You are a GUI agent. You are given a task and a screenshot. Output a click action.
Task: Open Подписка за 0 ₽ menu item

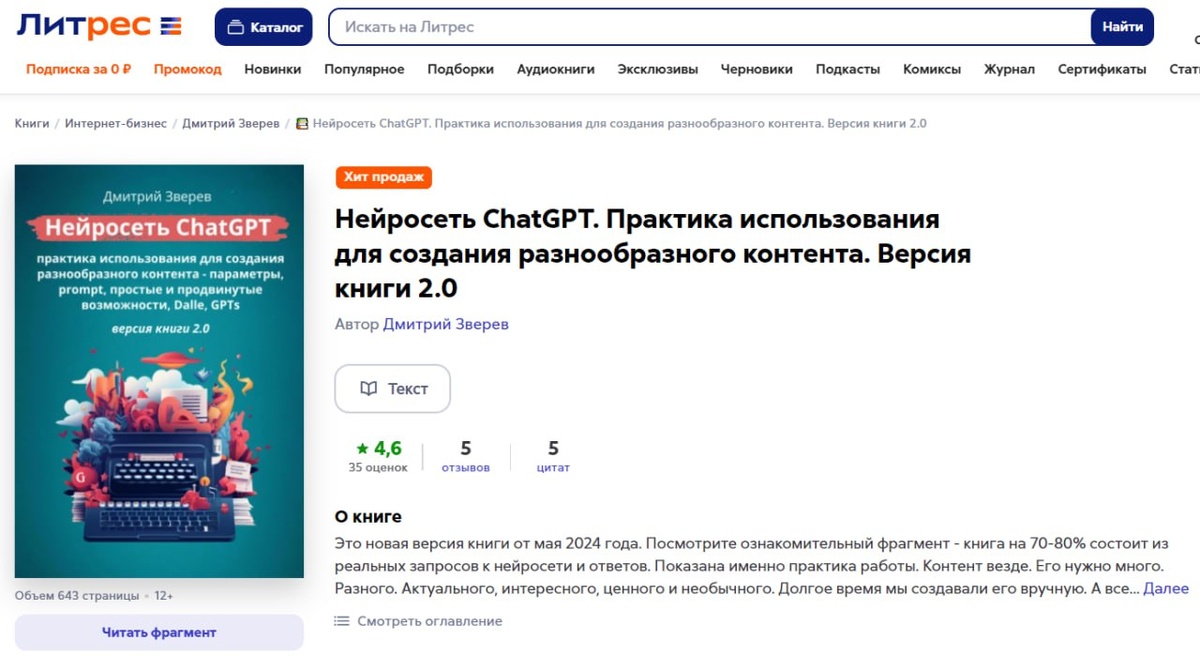[x=79, y=69]
